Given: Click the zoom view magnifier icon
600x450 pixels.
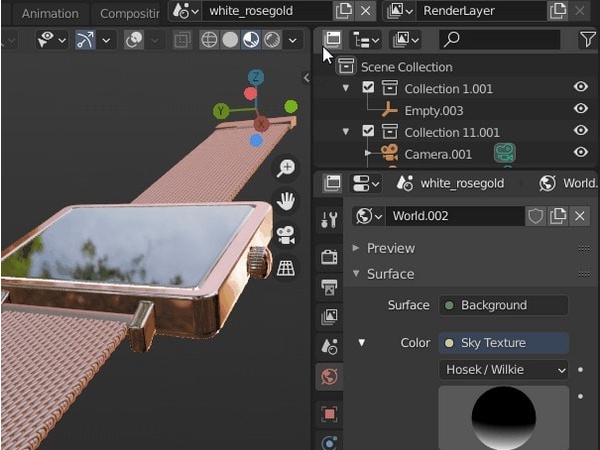Looking at the screenshot, I should click(286, 168).
